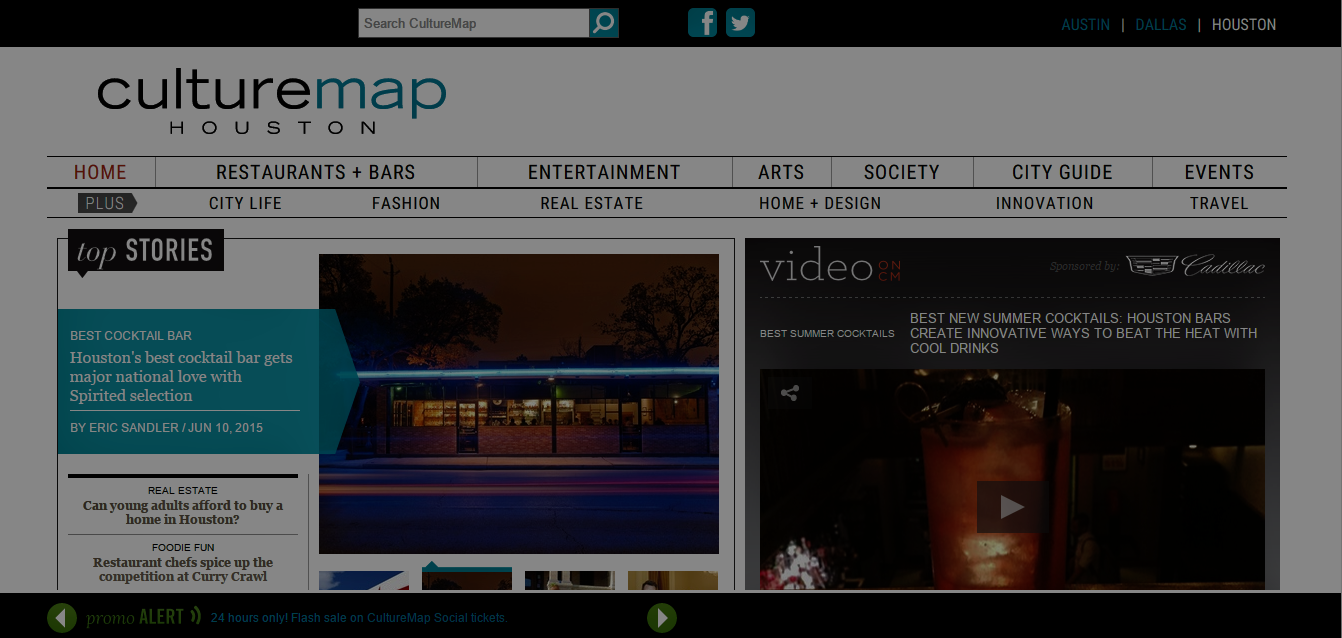Open the Flash sale promo alert link

tap(359, 618)
